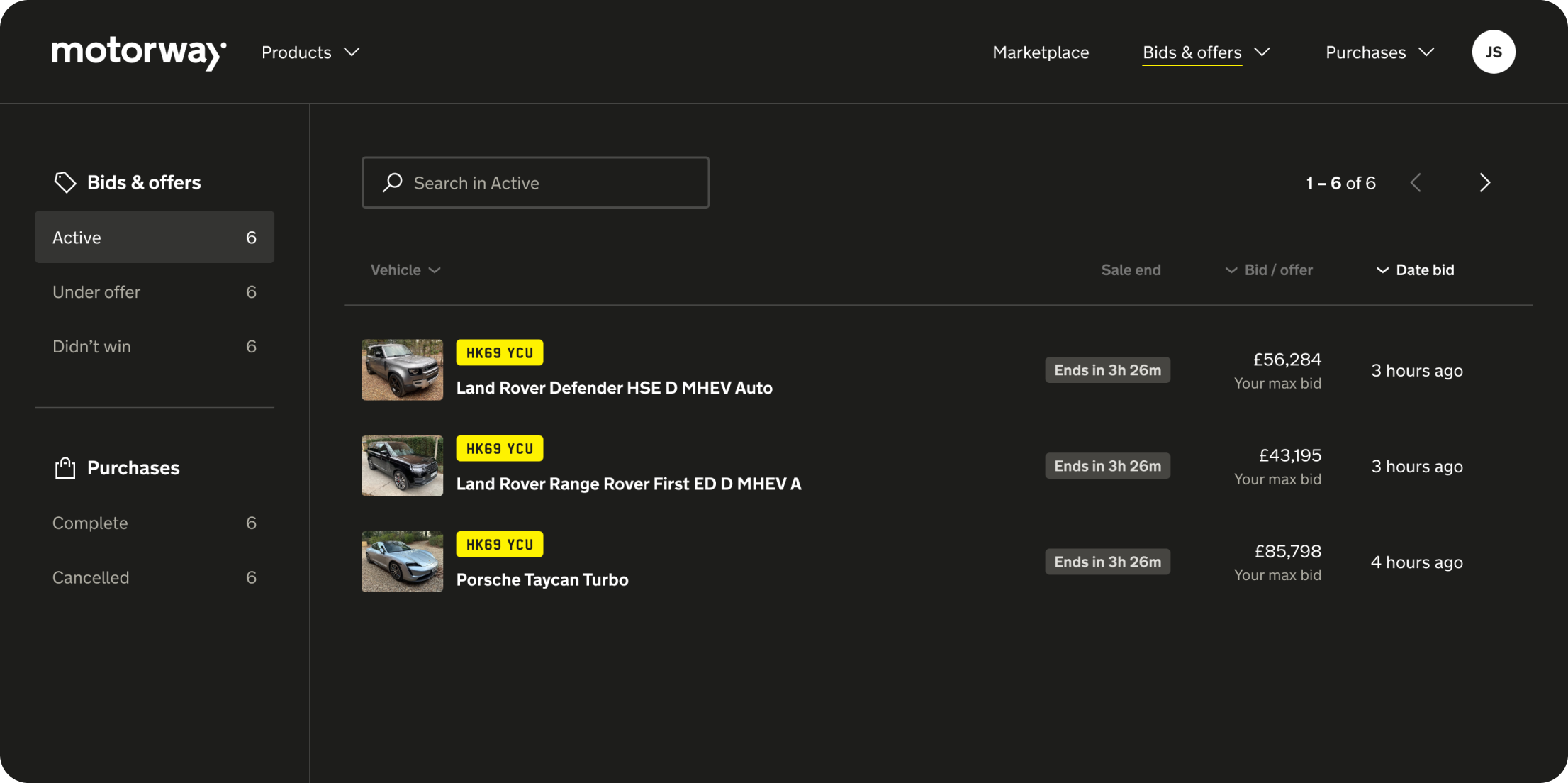Select Didn't win in sidebar

coord(155,346)
